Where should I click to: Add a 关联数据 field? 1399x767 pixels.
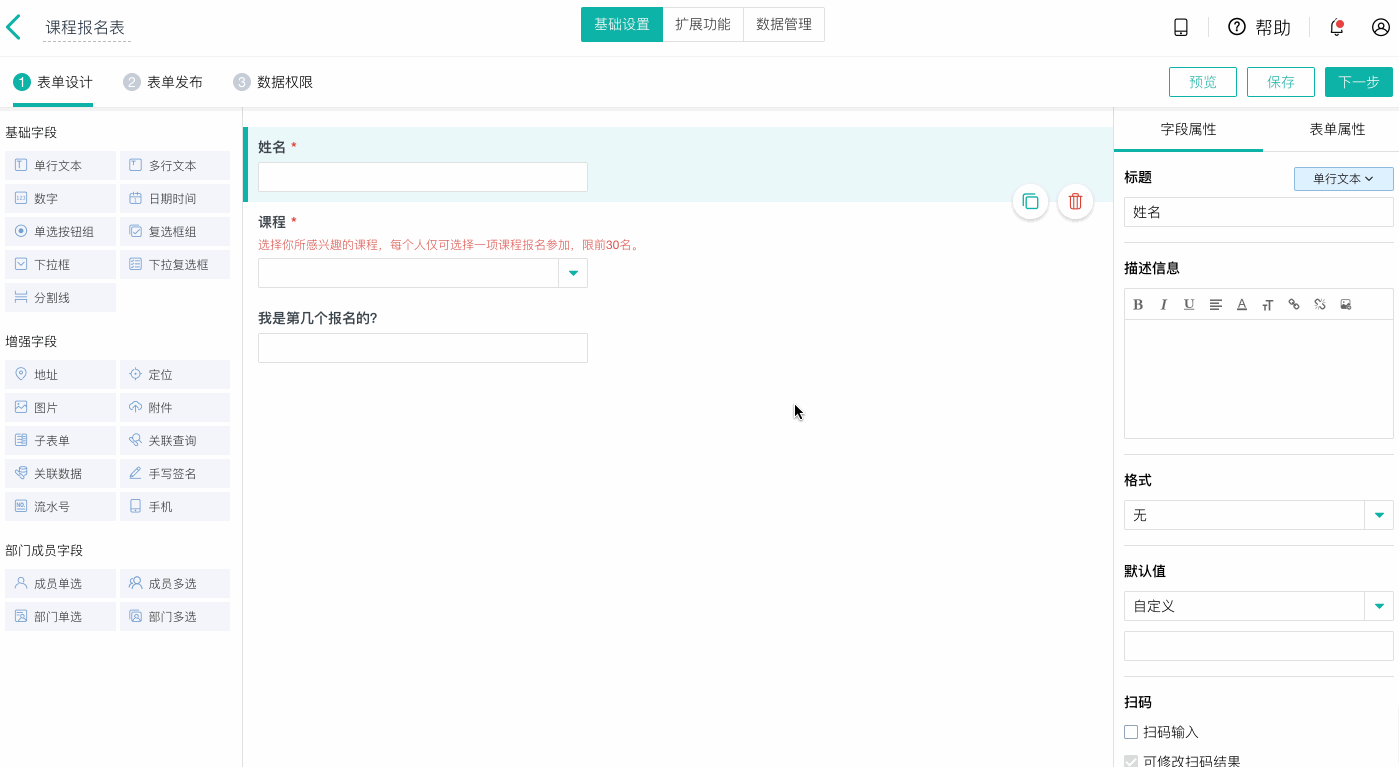tap(60, 474)
